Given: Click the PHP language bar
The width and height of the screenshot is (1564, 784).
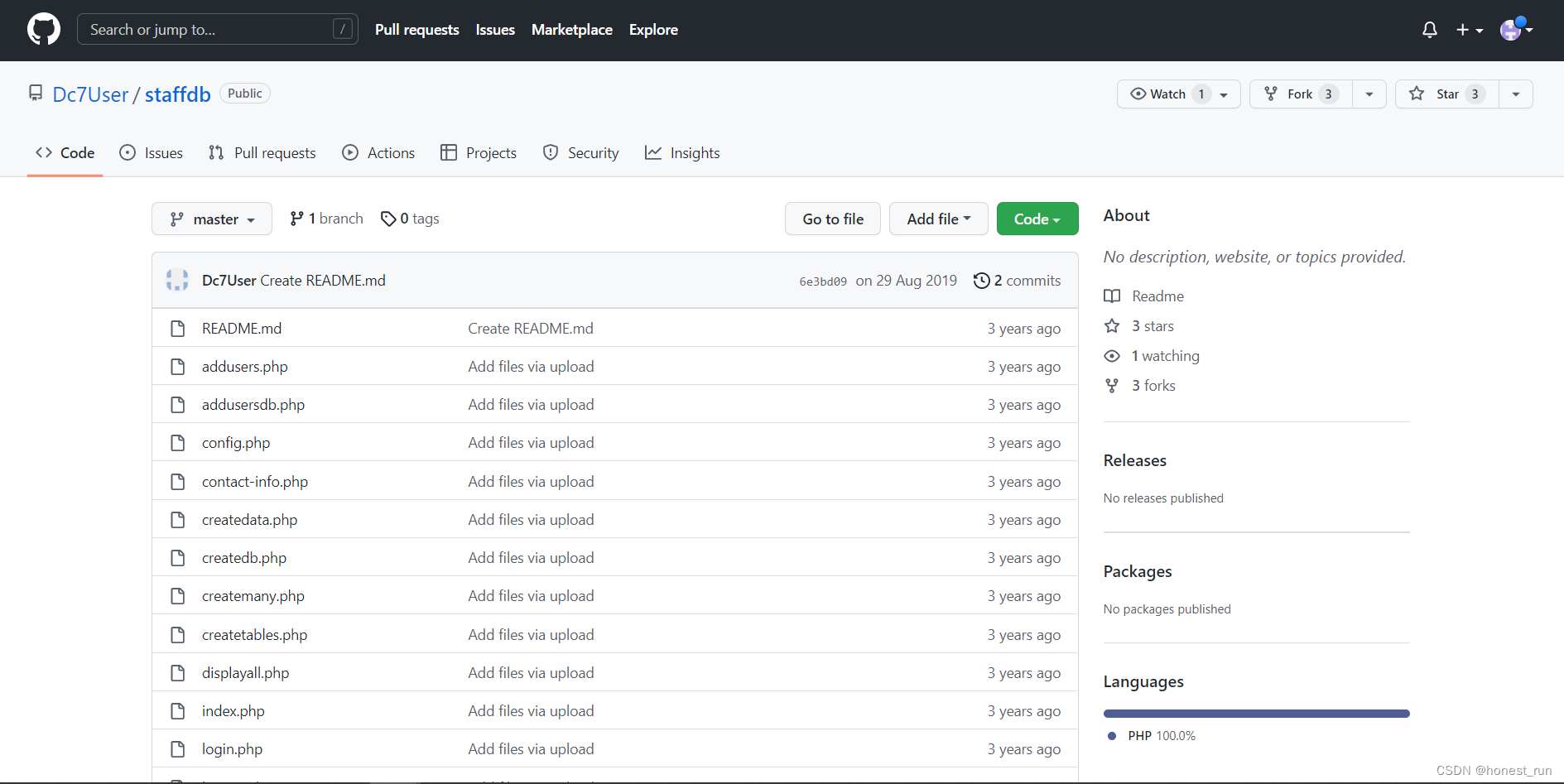Looking at the screenshot, I should pyautogui.click(x=1256, y=714).
